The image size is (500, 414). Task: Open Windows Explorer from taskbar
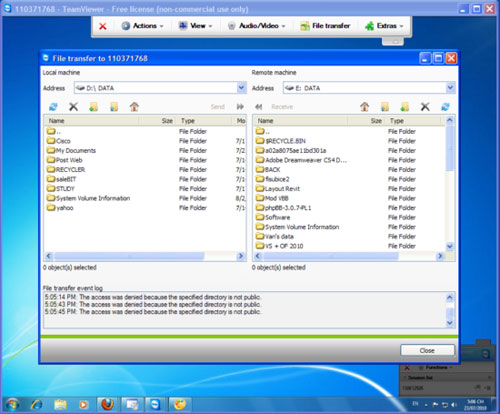pyautogui.click(x=60, y=405)
